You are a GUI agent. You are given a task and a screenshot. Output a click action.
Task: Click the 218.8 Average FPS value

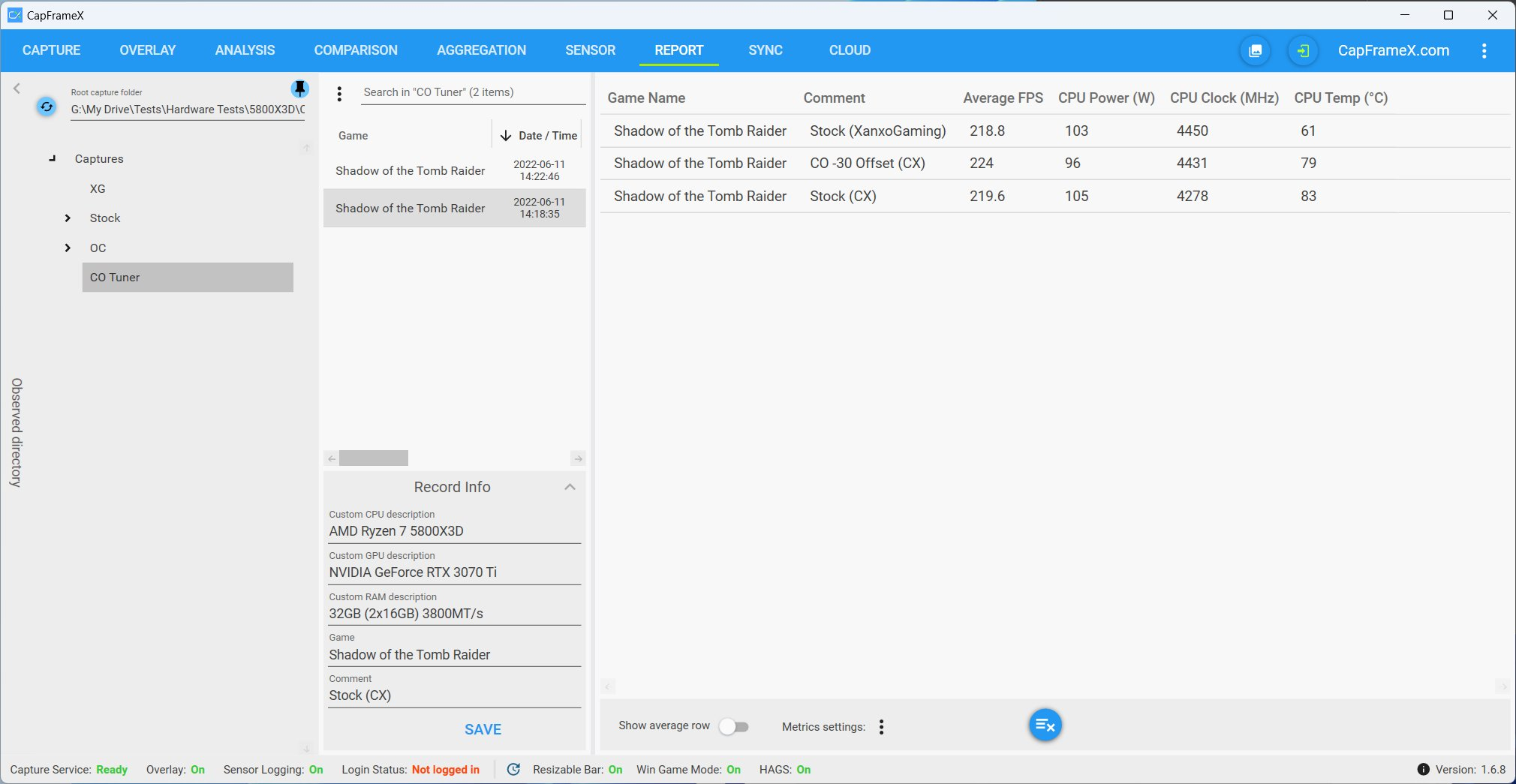tap(987, 131)
